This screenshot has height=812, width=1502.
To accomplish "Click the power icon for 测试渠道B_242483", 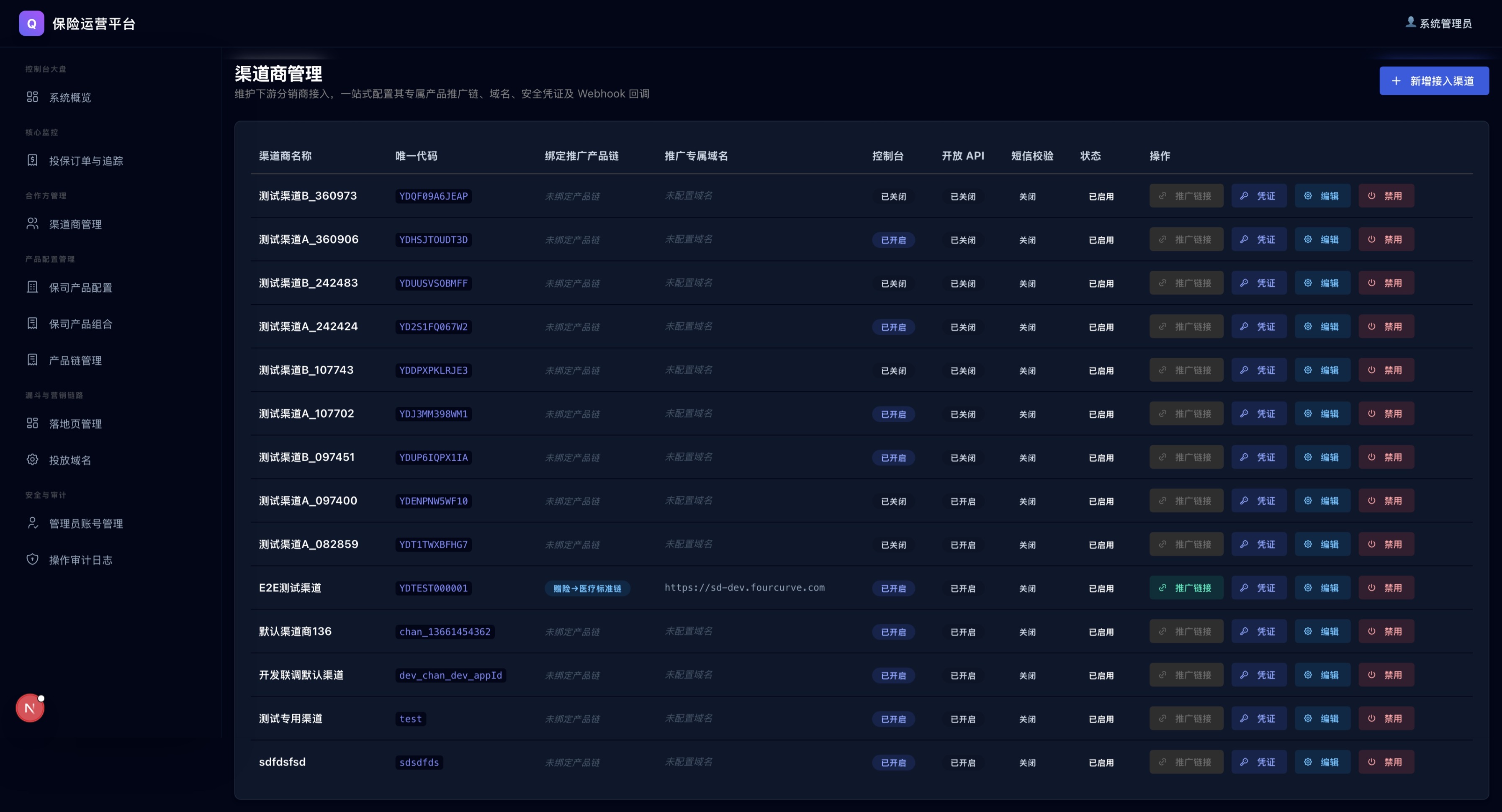I will coord(1371,283).
